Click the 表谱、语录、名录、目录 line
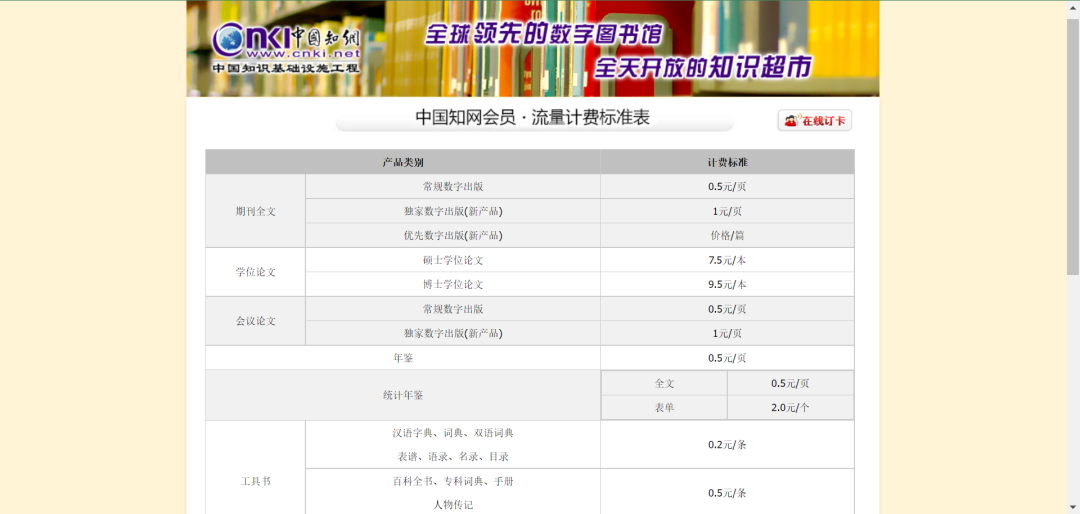 coord(453,457)
